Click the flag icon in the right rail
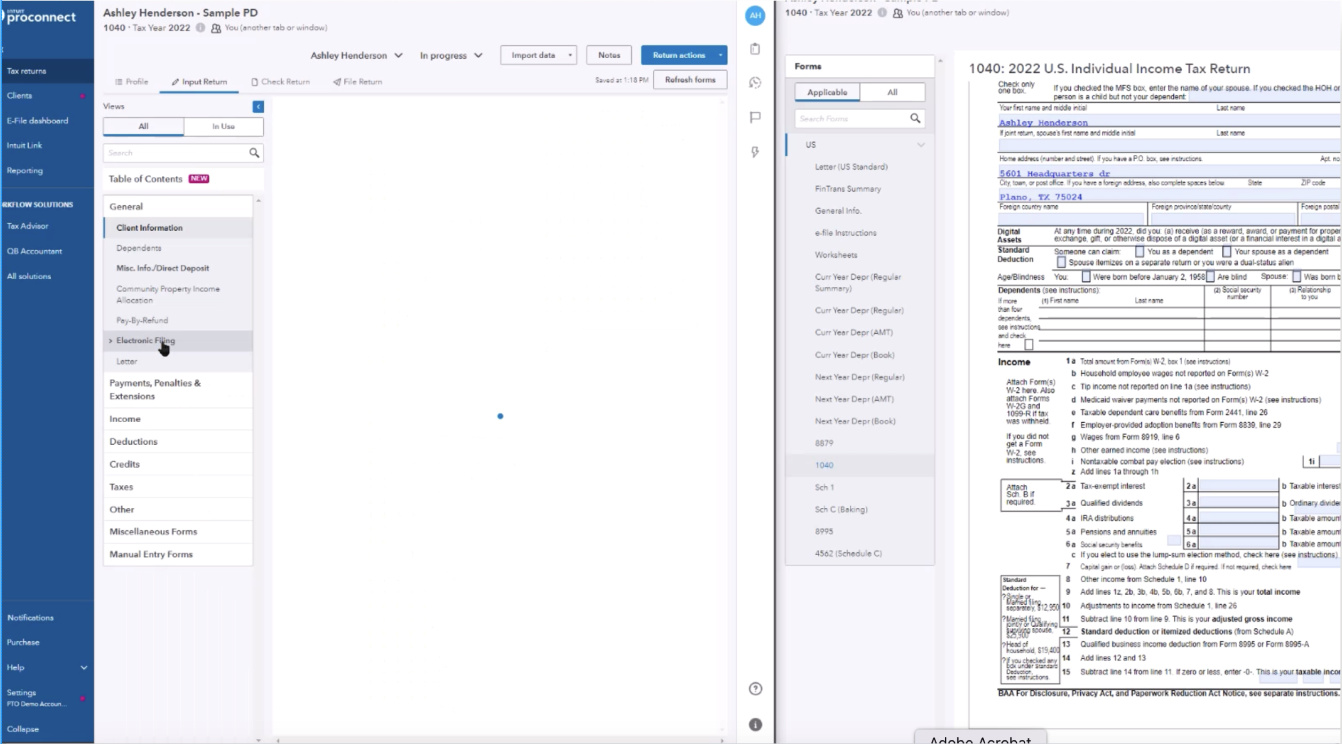 tap(755, 117)
